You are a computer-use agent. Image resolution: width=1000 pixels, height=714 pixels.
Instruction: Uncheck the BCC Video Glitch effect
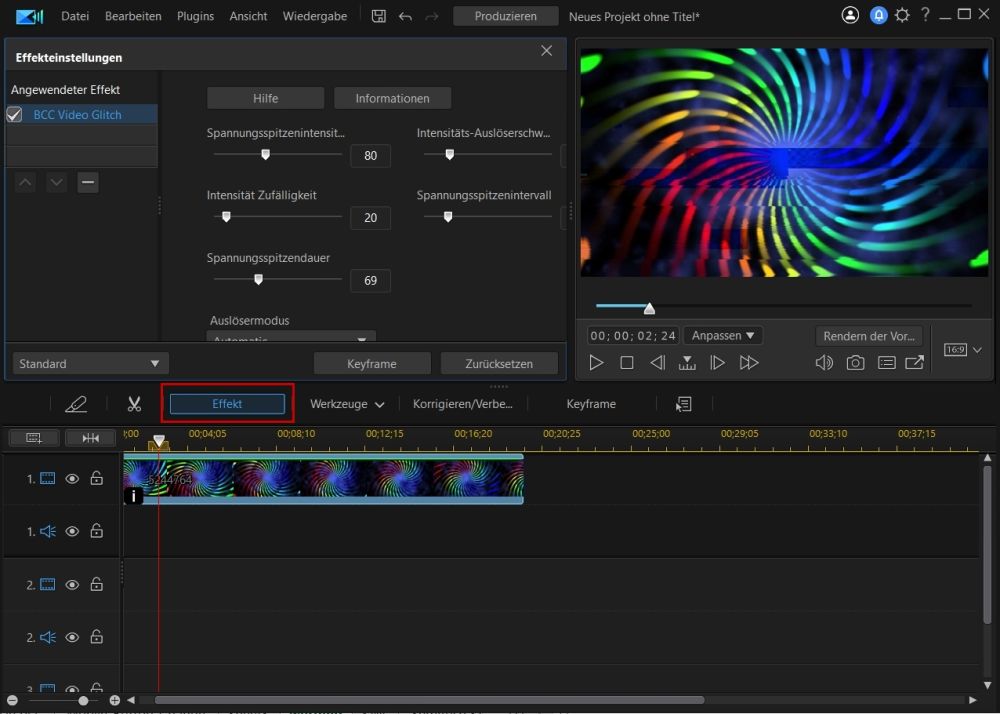[14, 114]
